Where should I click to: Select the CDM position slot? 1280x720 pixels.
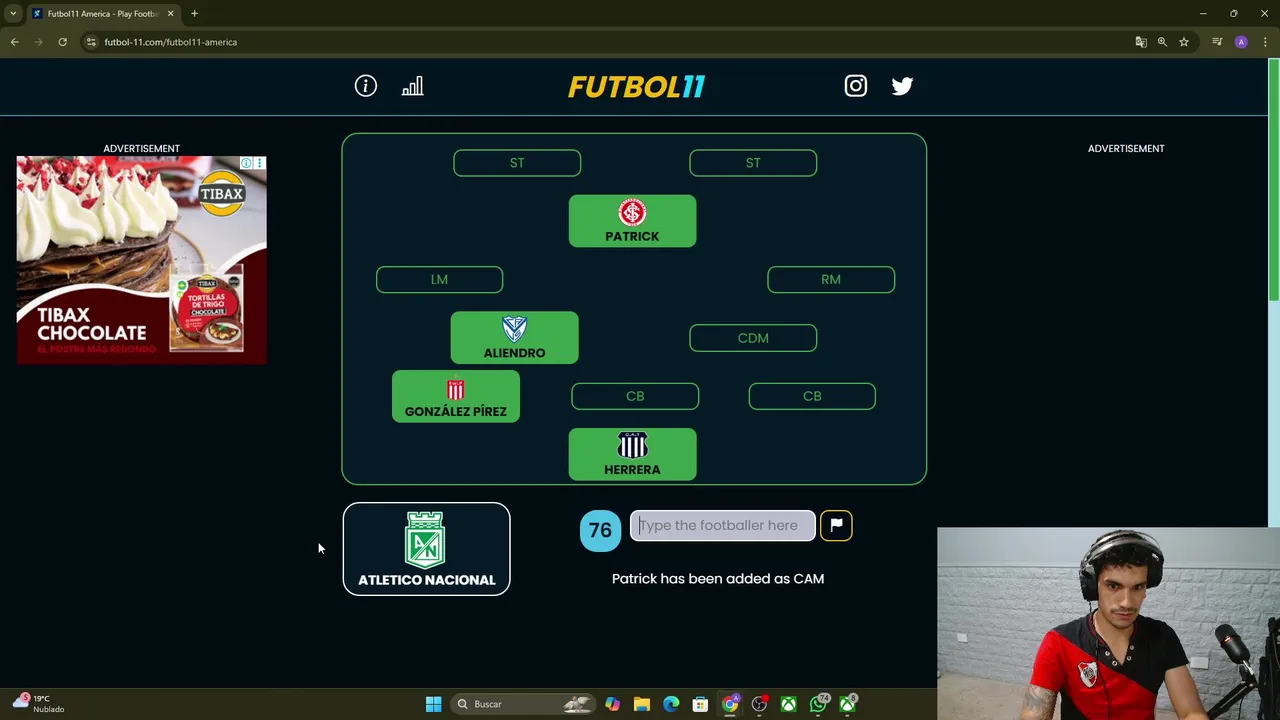coord(753,338)
